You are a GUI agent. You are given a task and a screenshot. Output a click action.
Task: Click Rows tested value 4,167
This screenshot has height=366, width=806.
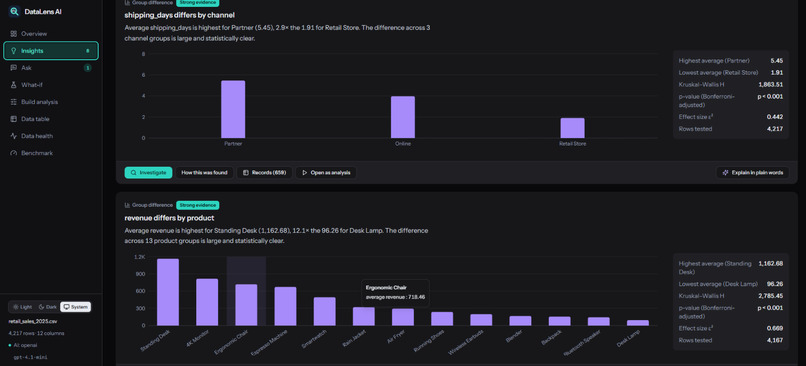[x=775, y=340]
